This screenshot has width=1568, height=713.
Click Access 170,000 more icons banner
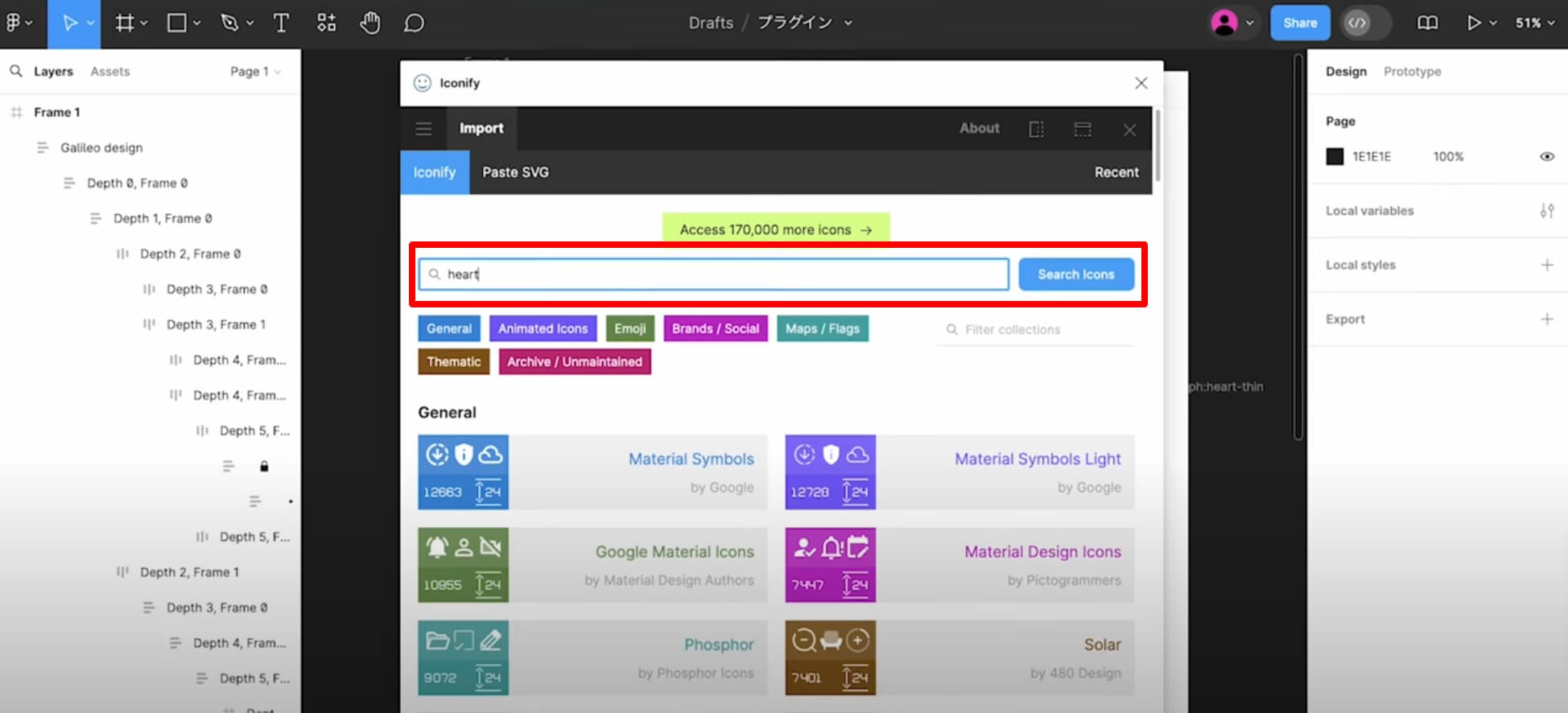click(776, 229)
